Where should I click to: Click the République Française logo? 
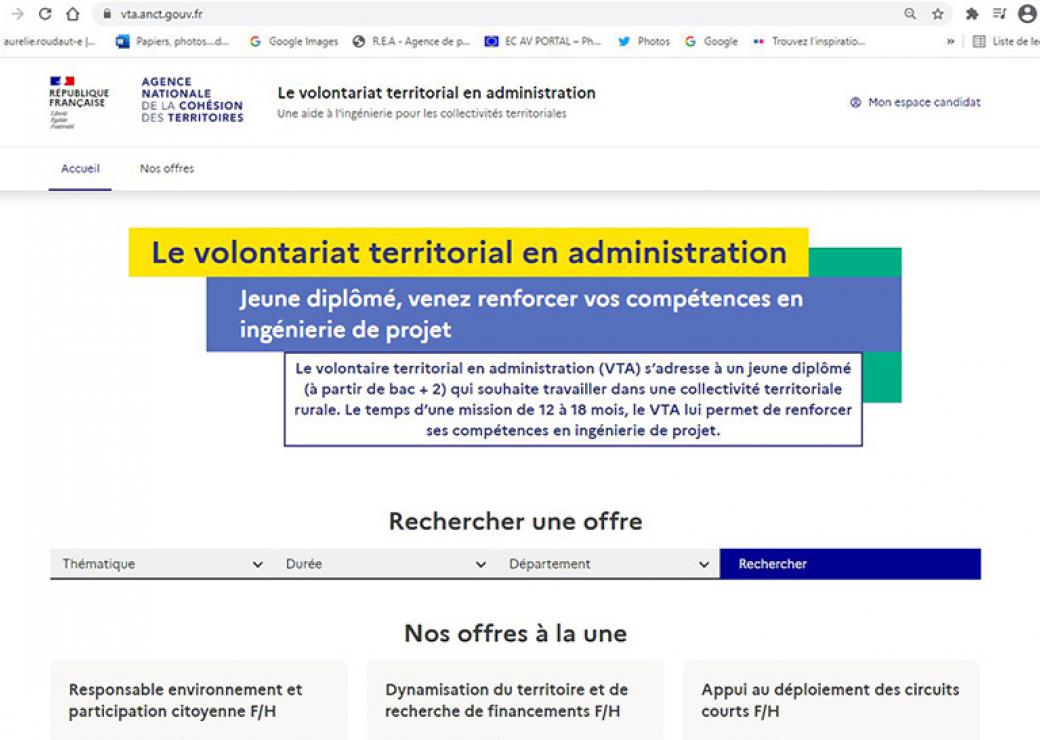point(78,102)
